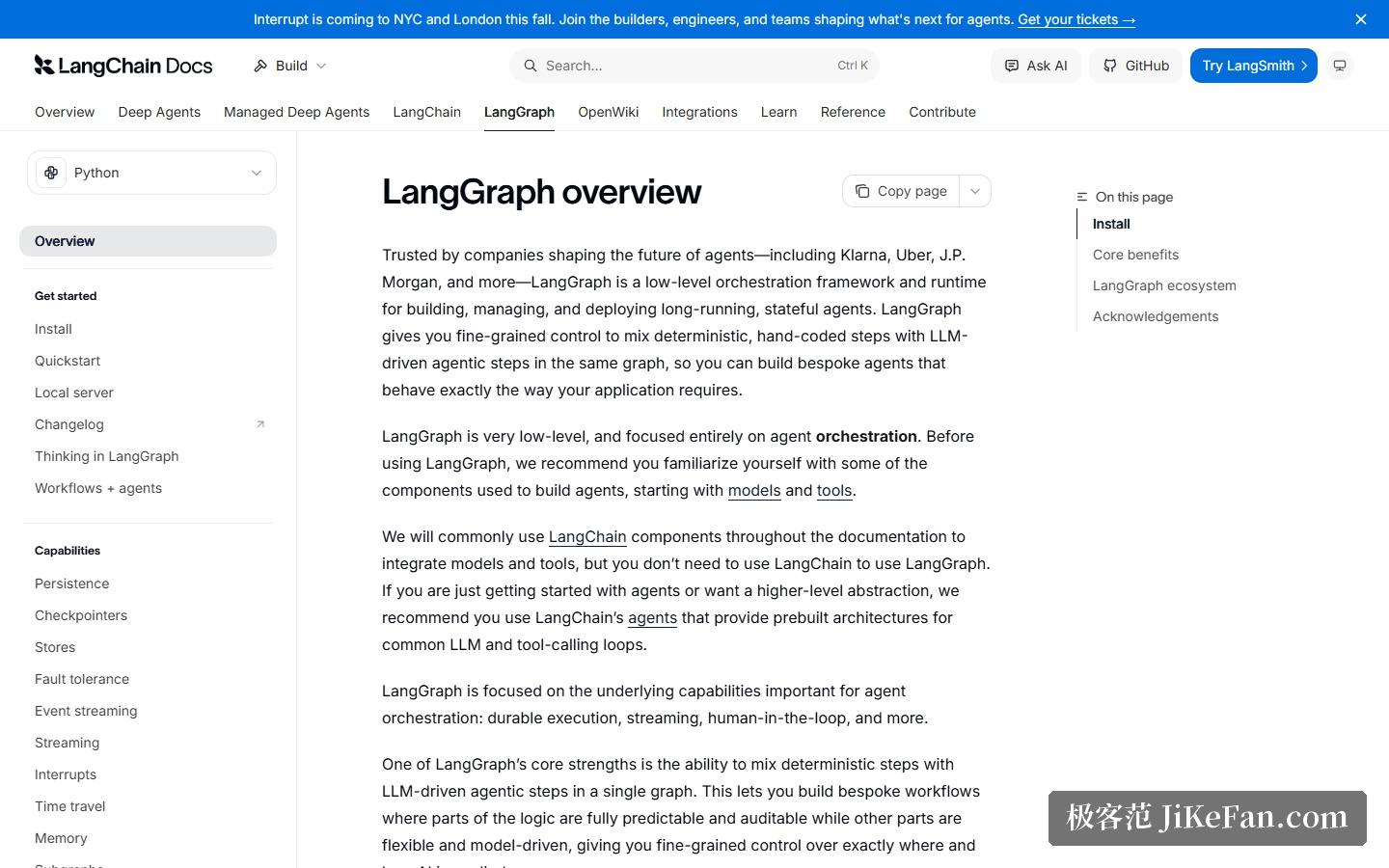Click the Changelog external-link arrow icon
The height and width of the screenshot is (868, 1389).
(x=260, y=424)
